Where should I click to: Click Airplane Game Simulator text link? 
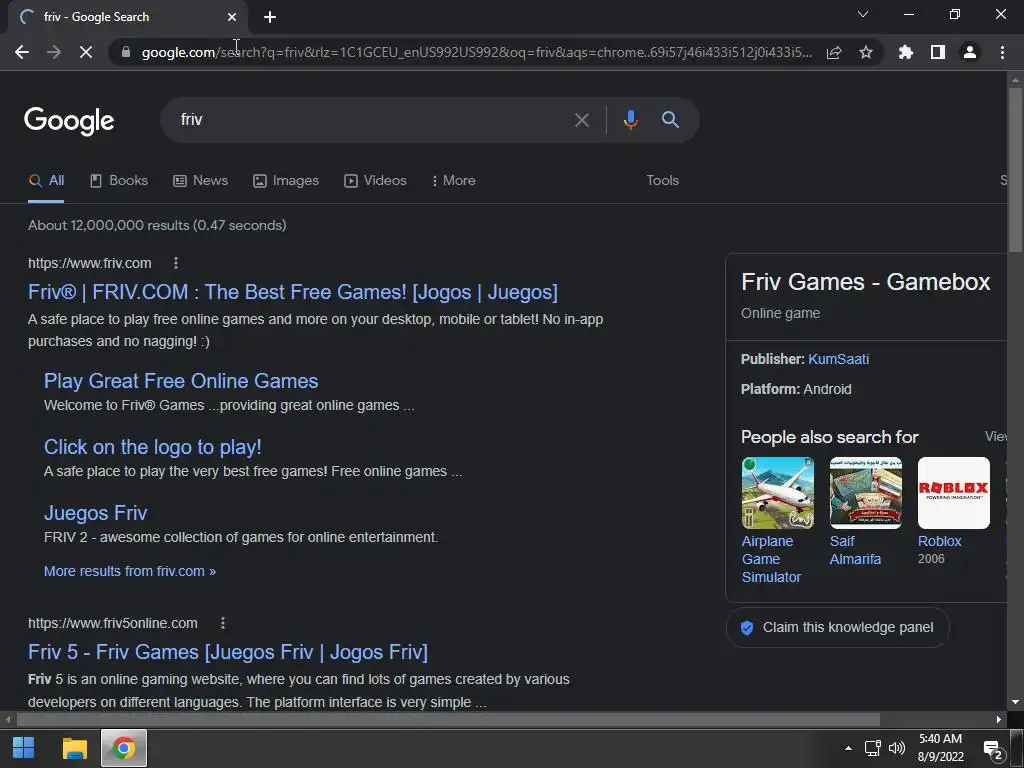(771, 560)
